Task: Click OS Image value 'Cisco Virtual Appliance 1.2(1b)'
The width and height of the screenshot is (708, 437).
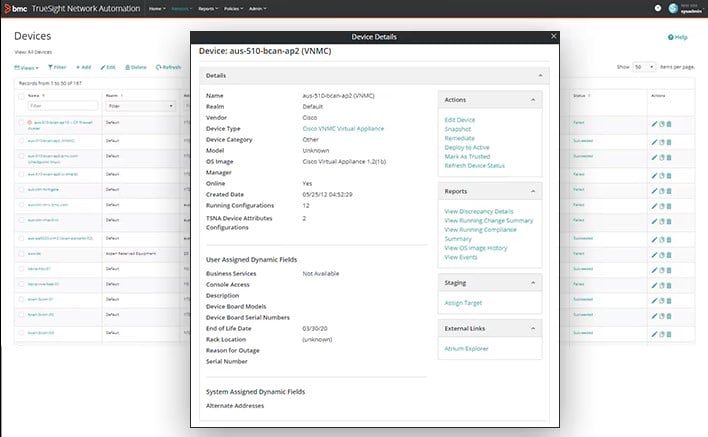Action: [344, 162]
